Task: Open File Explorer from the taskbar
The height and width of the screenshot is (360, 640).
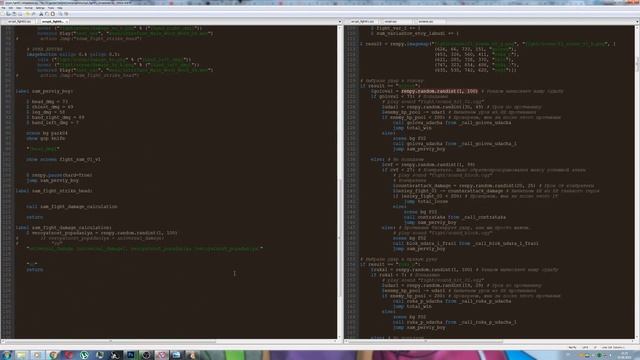Action: (x=21, y=355)
